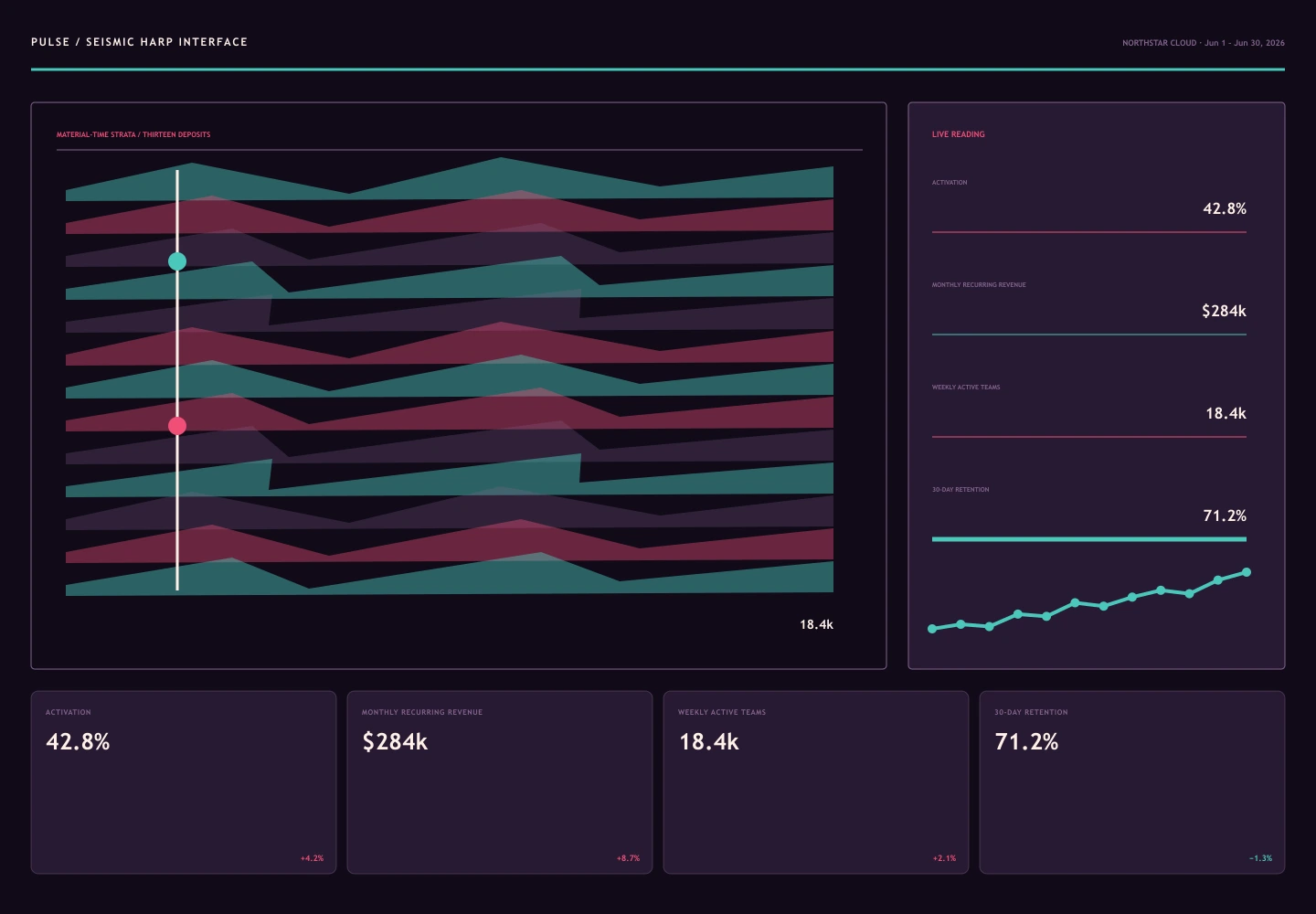
Task: Click the "PULSE / SEISMIC HARP INTERFACE" title
Action: 139,42
